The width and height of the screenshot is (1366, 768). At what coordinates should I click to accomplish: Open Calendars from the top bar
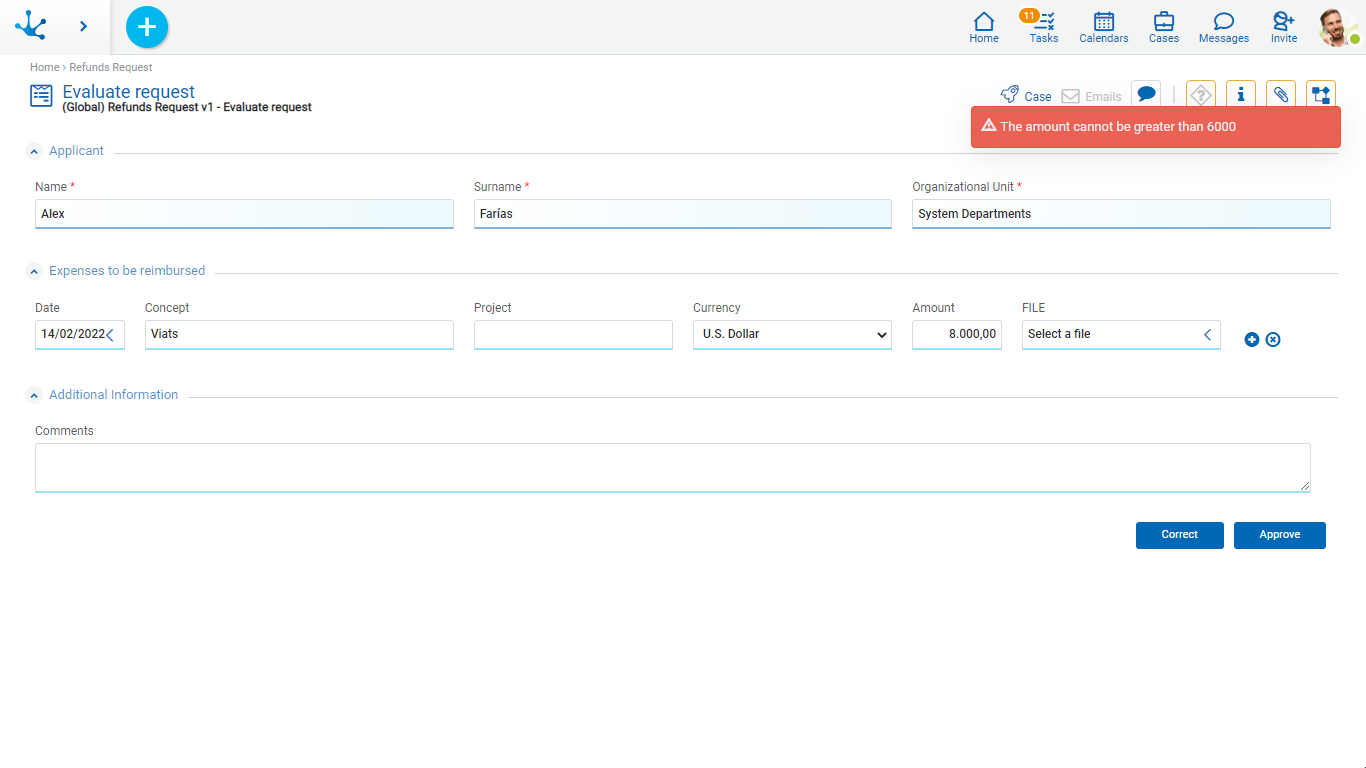[x=1103, y=27]
